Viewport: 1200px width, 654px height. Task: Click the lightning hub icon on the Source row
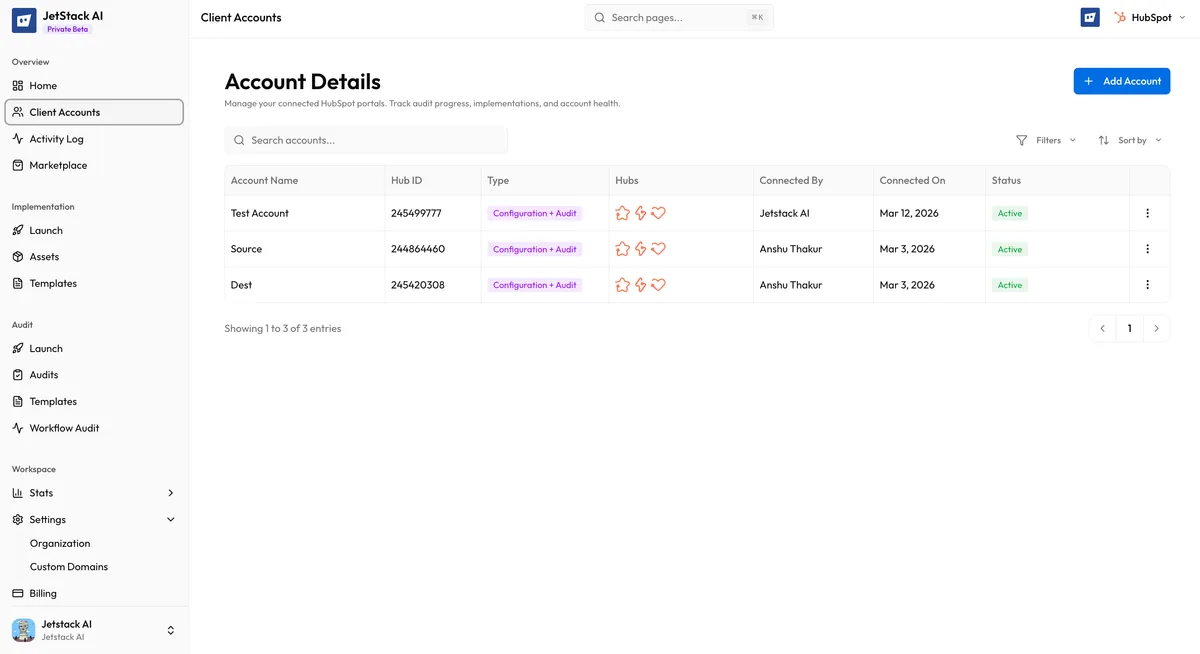640,248
